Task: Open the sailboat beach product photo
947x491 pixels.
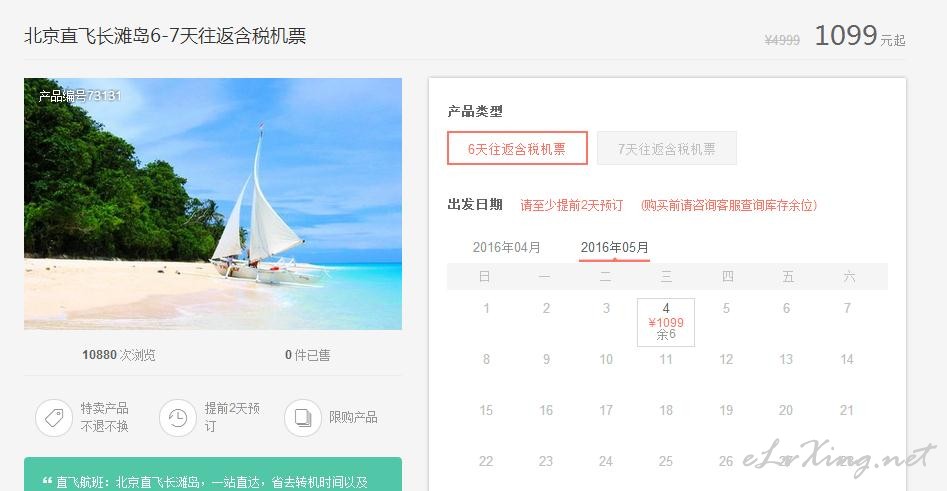Action: pos(213,204)
